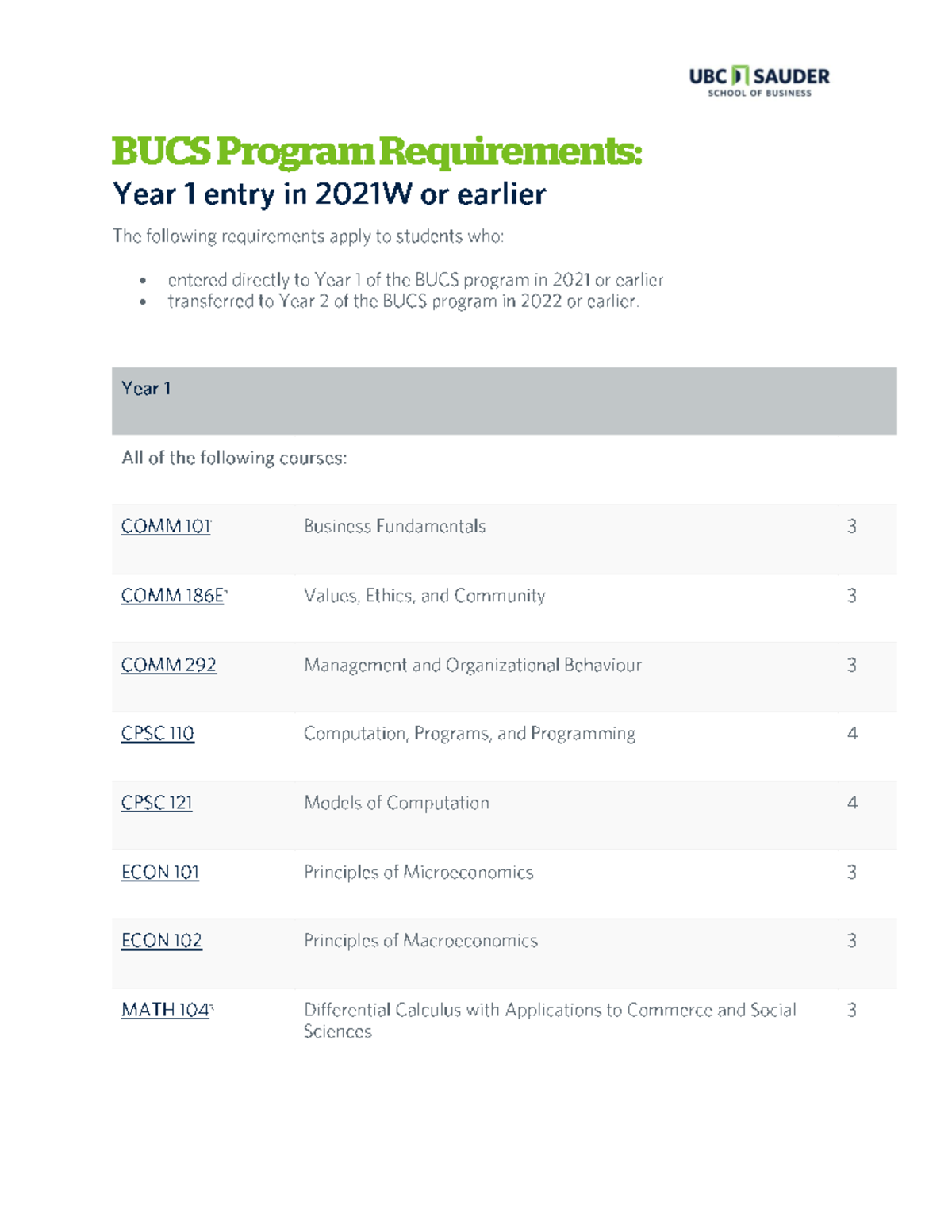Click the Business Fundamentals course title
This screenshot has height=1232, width=952.
[x=394, y=526]
